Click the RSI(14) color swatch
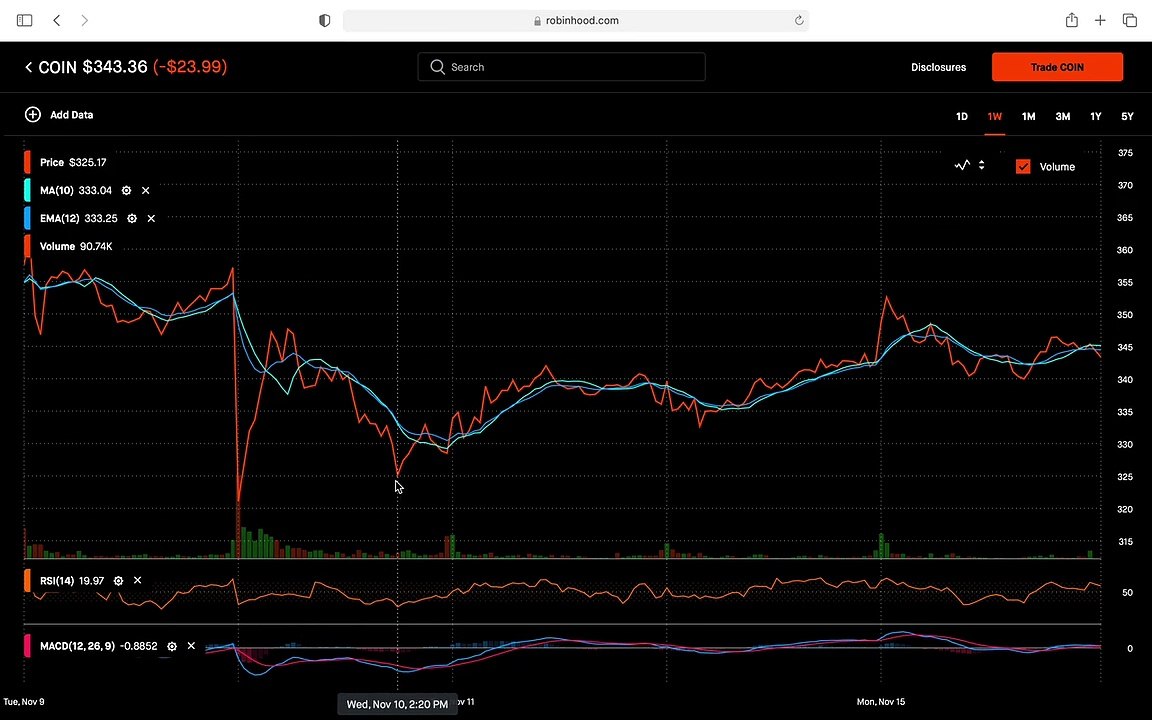1152x720 pixels. click(x=27, y=580)
